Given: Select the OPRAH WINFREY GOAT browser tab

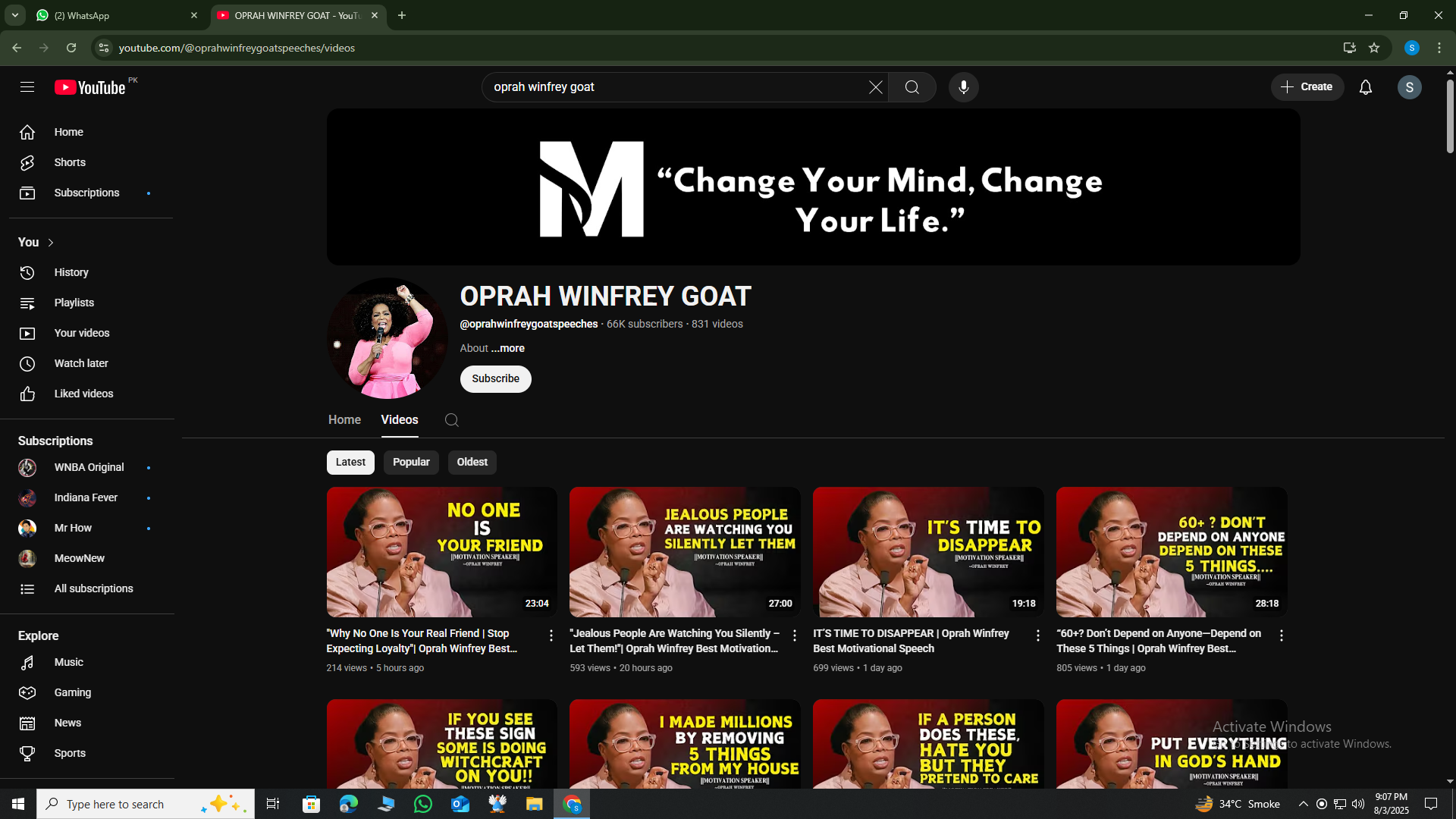Looking at the screenshot, I should pos(297,15).
